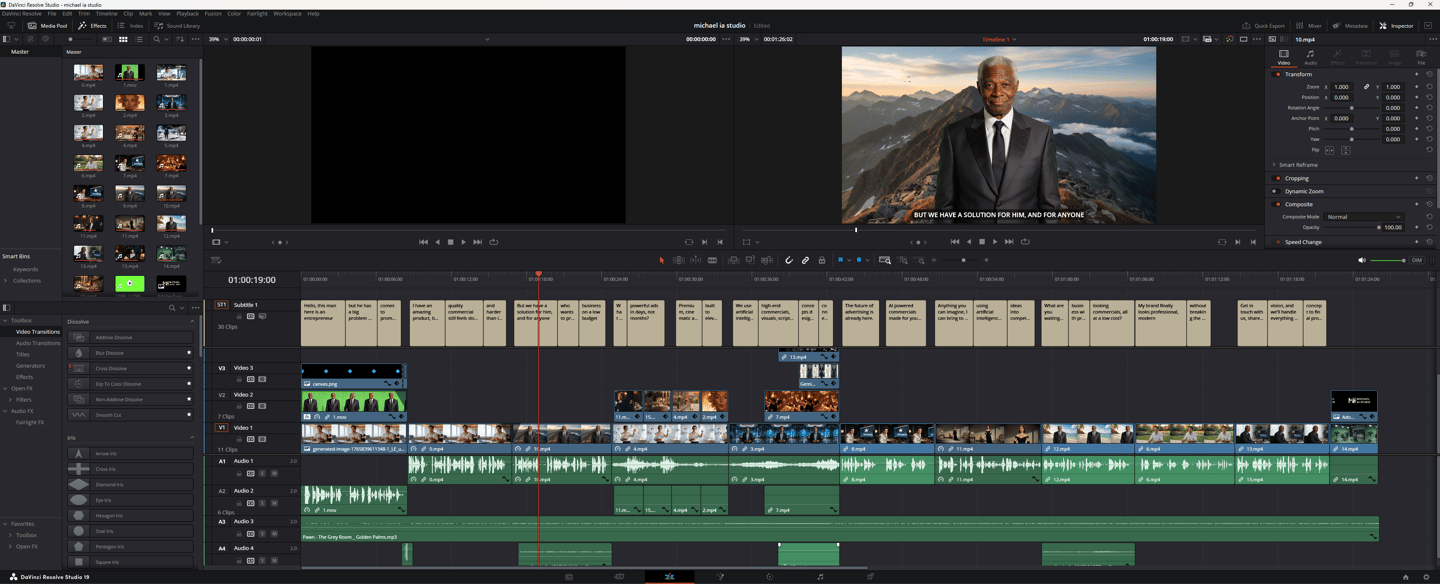Open the Workspace menu

pos(287,14)
